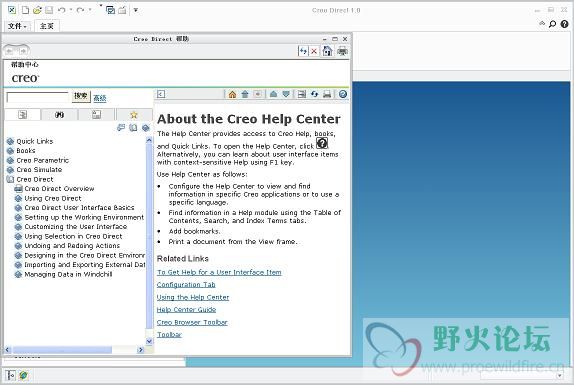Select the Search binoculars tab
This screenshot has width=574, height=385.
[59, 115]
